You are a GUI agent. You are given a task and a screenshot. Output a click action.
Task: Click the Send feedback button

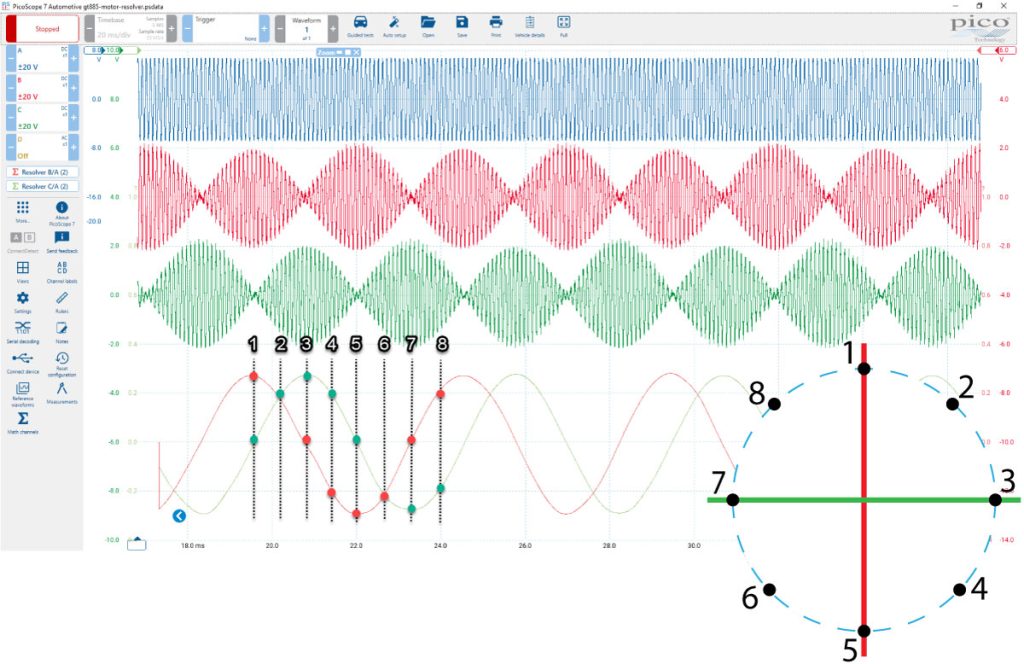pyautogui.click(x=62, y=242)
